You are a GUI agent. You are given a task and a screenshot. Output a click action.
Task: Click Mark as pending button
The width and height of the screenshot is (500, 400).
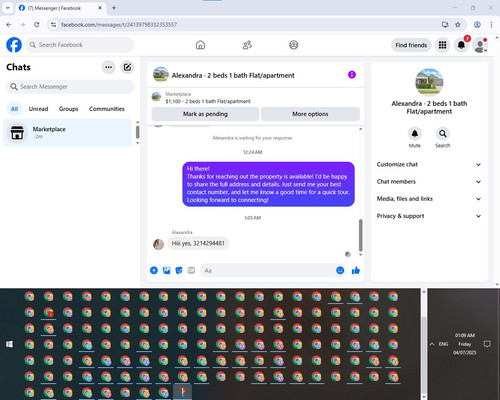(205, 114)
